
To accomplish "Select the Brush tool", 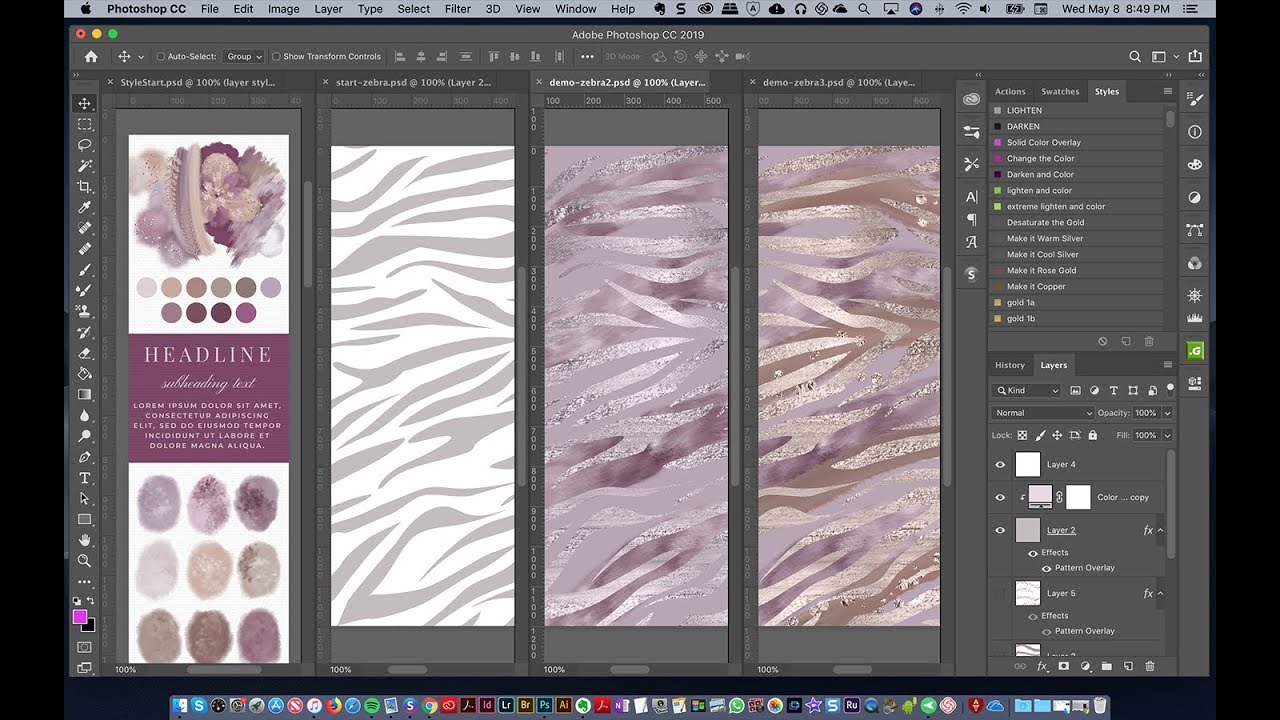I will point(85,270).
